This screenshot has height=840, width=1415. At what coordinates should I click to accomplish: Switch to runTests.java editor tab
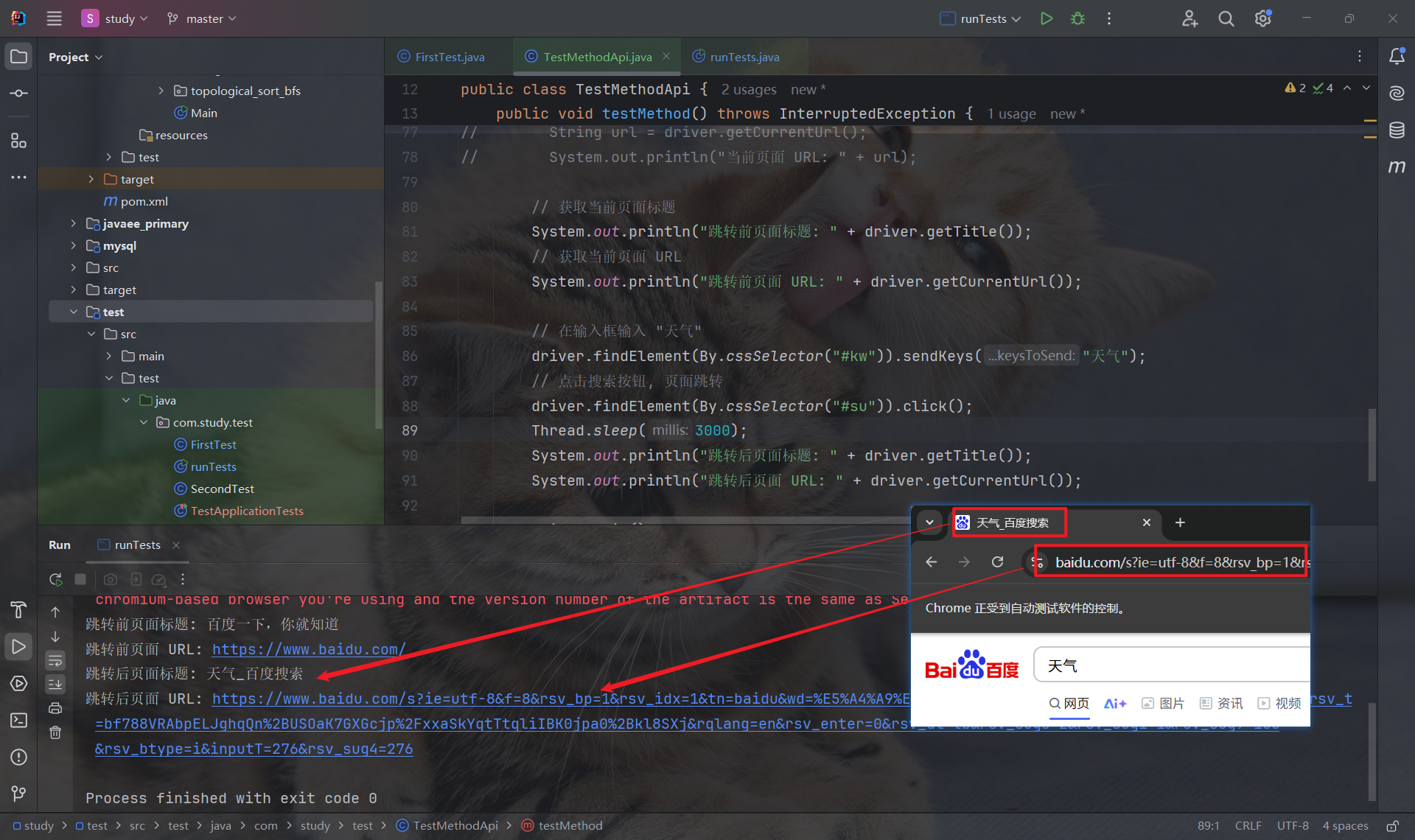pyautogui.click(x=744, y=57)
